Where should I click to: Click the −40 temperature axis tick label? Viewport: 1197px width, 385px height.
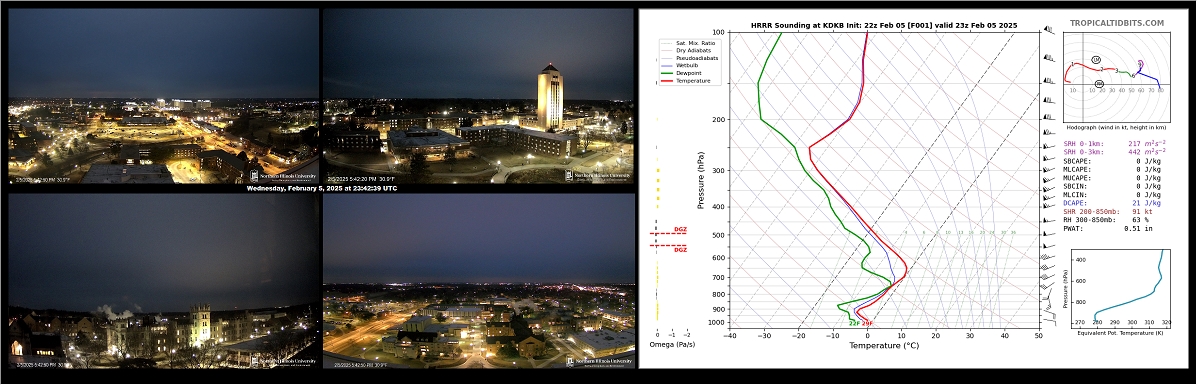[729, 335]
